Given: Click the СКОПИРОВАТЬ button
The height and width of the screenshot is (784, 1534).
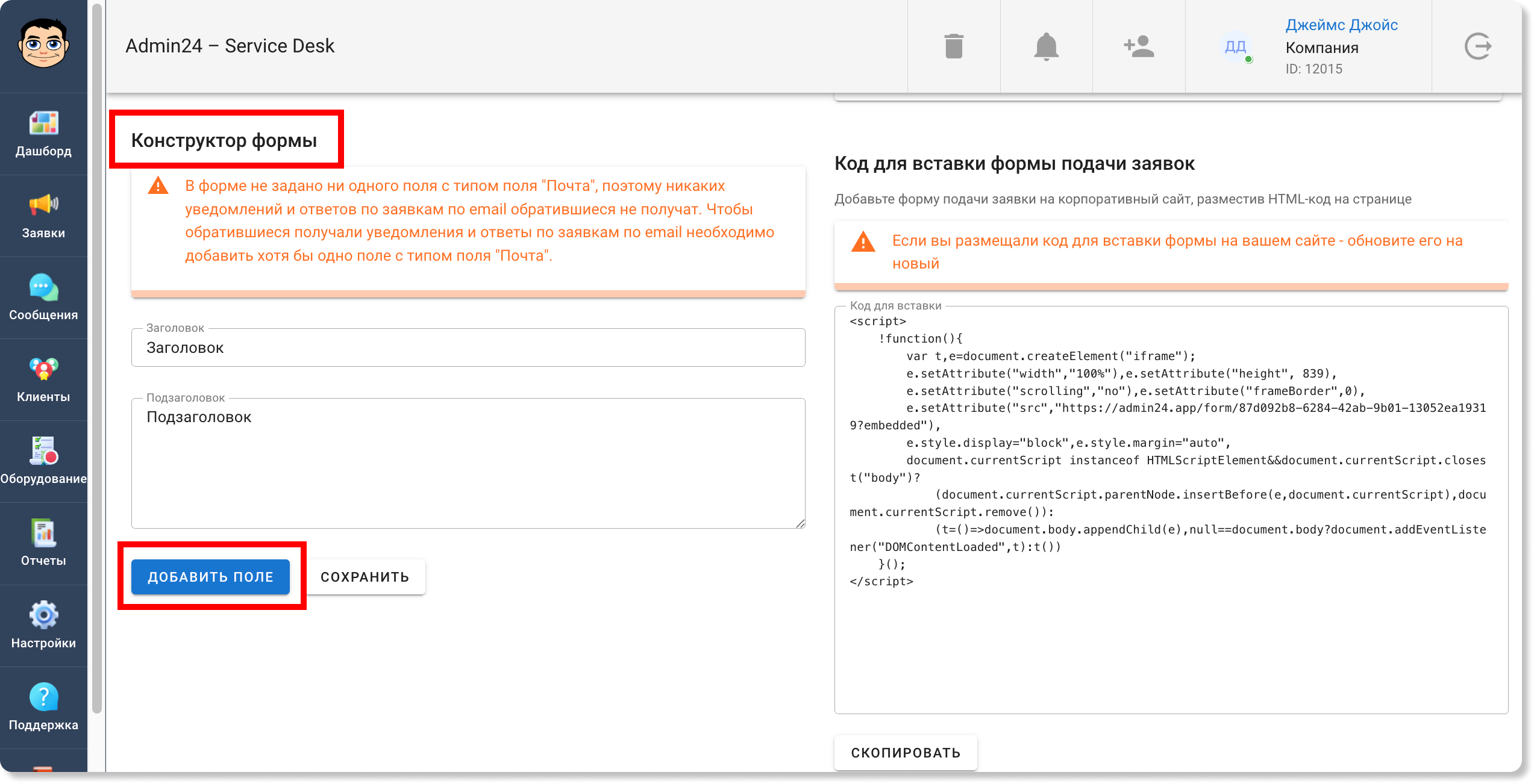Looking at the screenshot, I should click(x=906, y=753).
